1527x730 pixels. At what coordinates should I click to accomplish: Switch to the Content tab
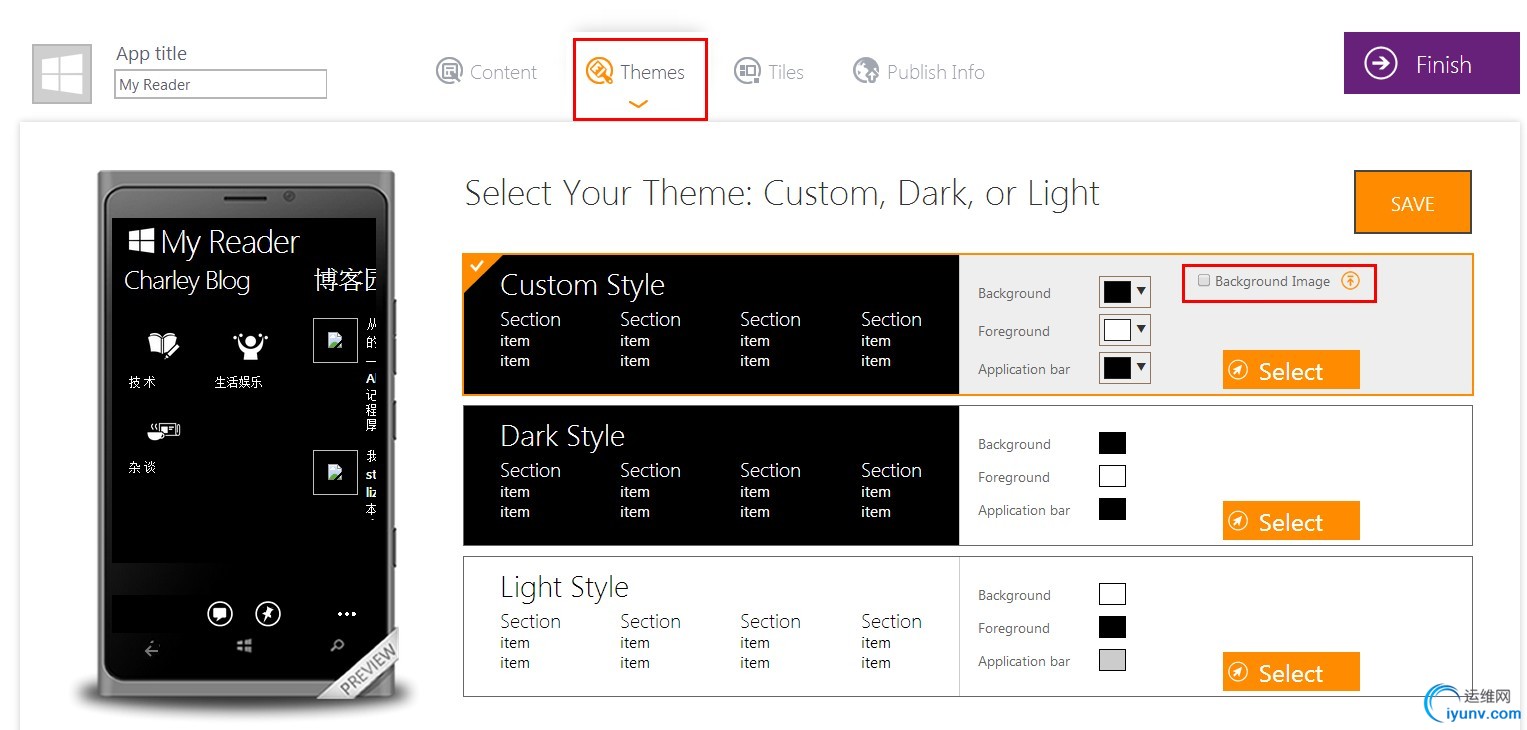tap(487, 72)
